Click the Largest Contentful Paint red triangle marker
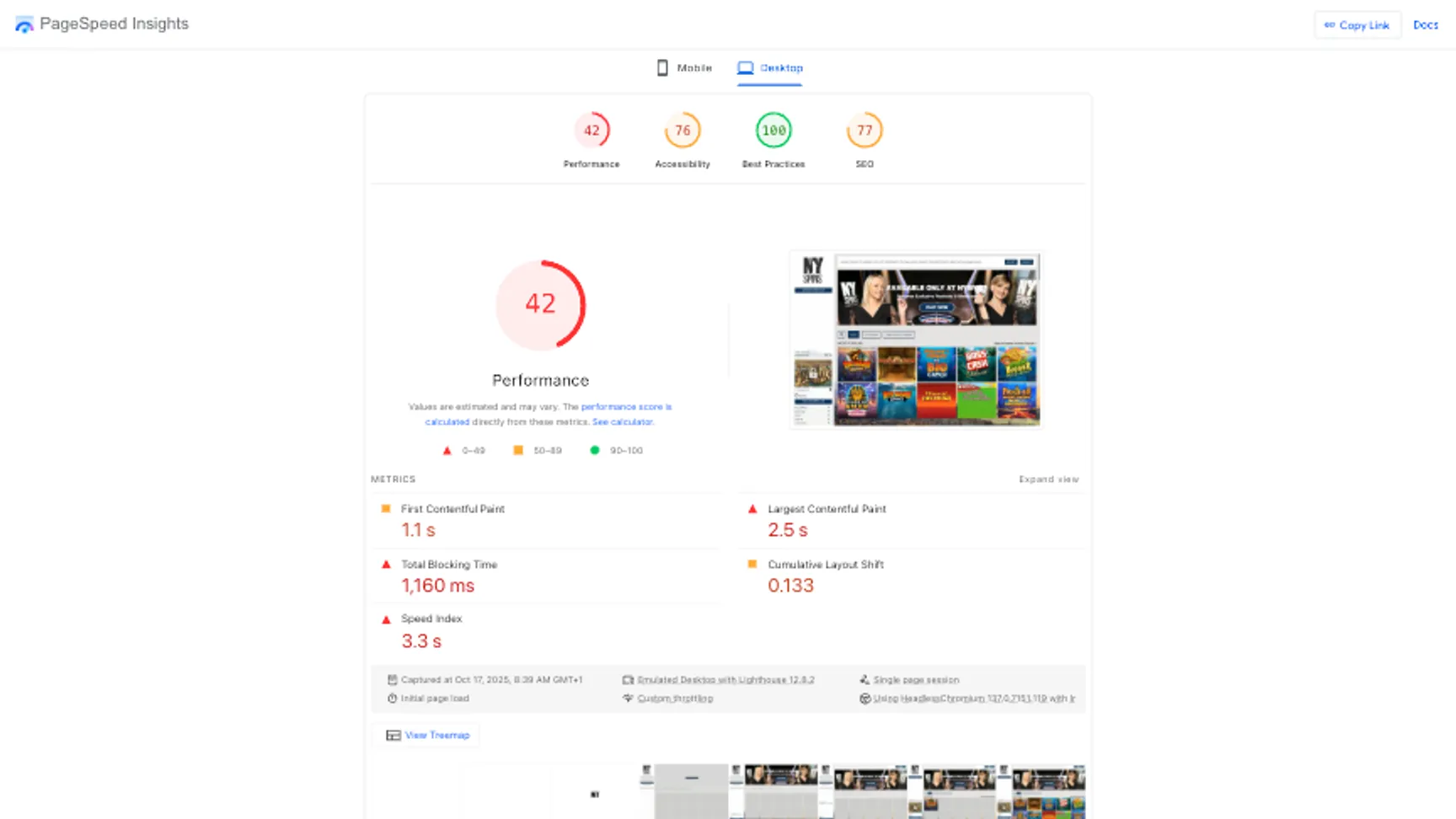Viewport: 1456px width, 819px height. (x=753, y=509)
